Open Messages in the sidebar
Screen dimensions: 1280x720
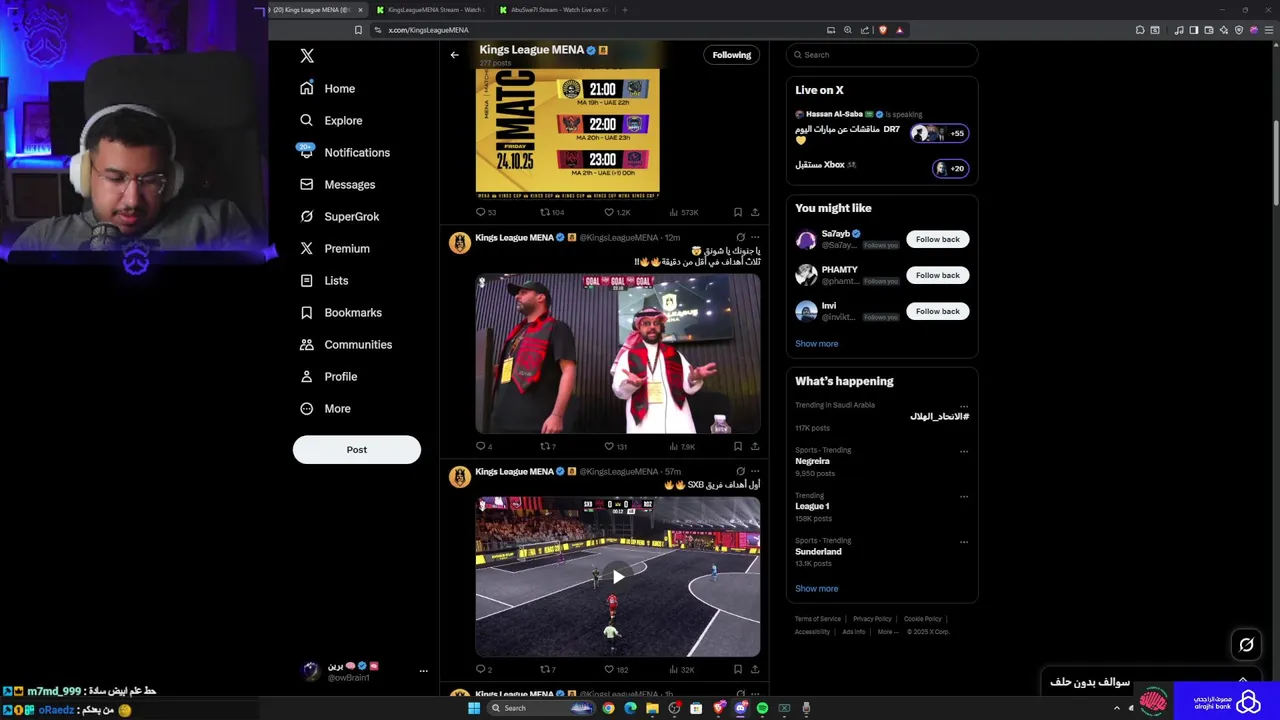coord(337,185)
